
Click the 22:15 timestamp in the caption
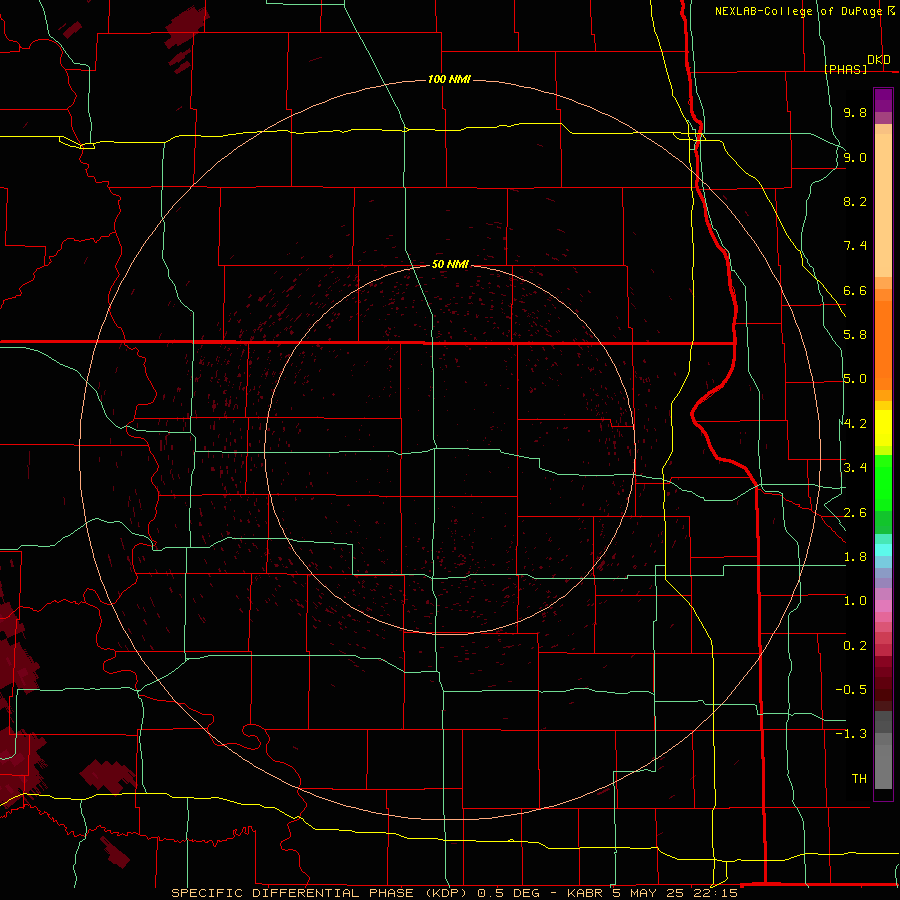717,893
